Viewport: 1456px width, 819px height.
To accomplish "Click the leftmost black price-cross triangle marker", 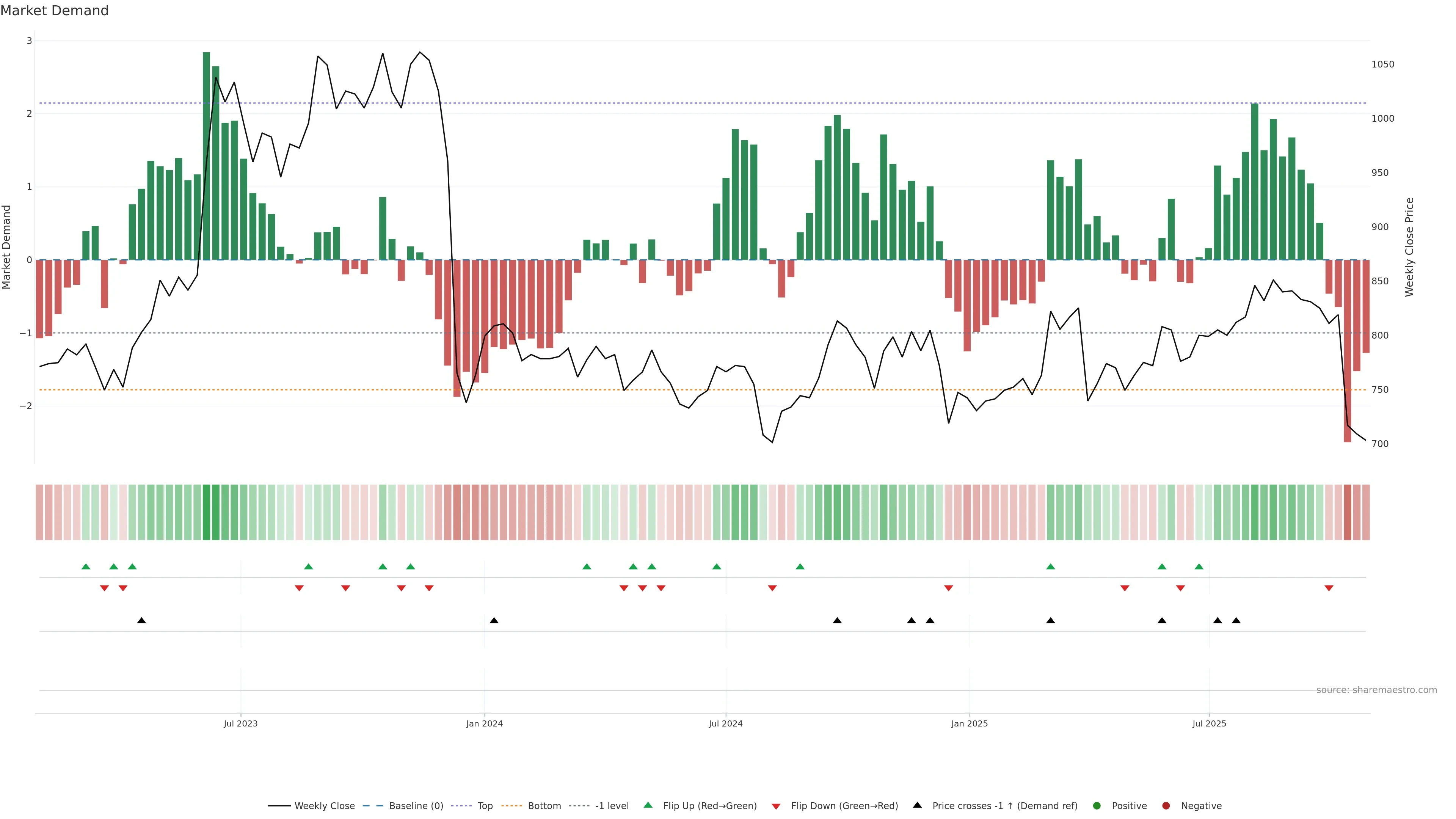I will pyautogui.click(x=141, y=621).
